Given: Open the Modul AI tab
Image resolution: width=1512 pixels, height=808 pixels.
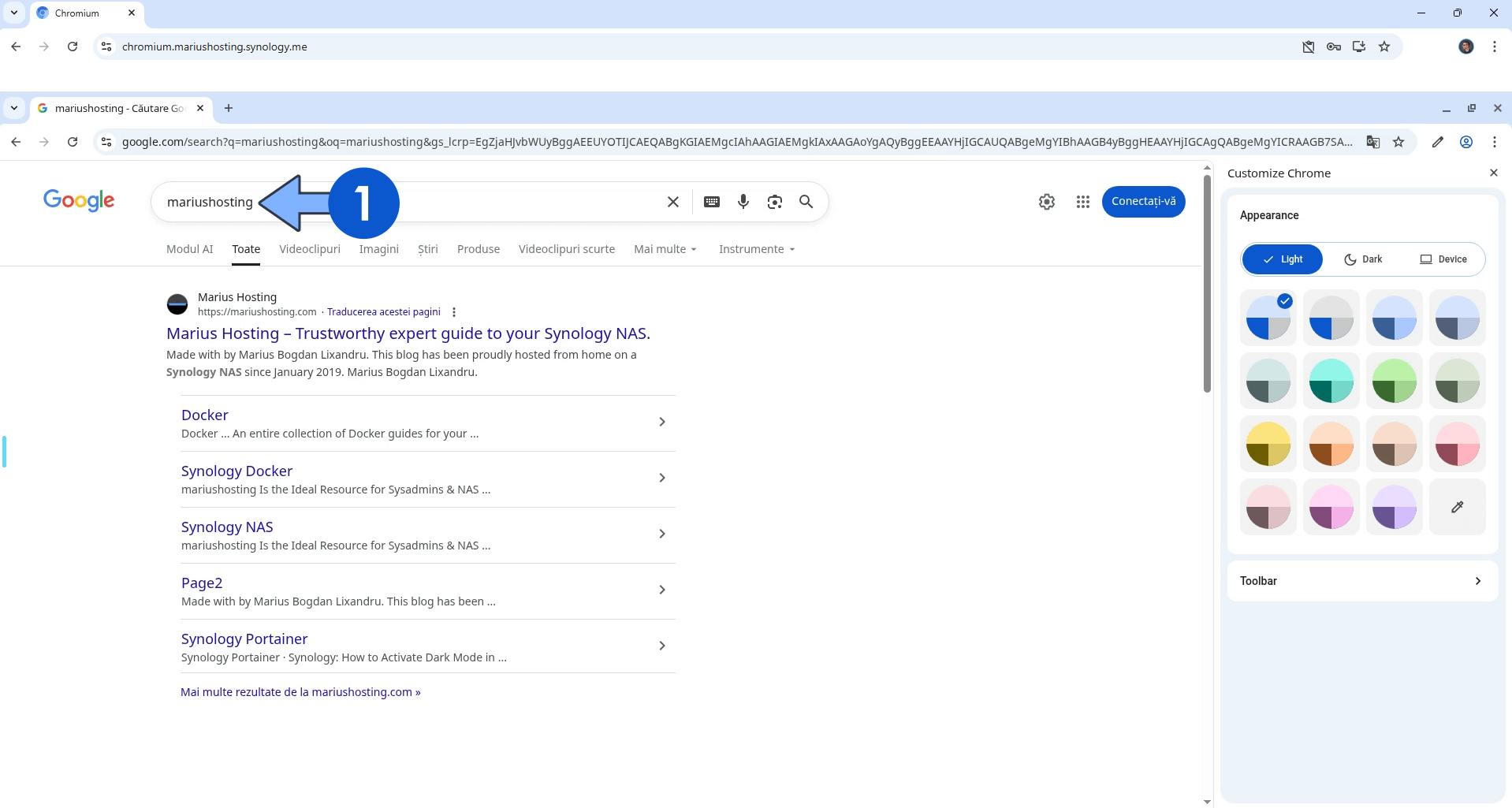Looking at the screenshot, I should (x=188, y=248).
